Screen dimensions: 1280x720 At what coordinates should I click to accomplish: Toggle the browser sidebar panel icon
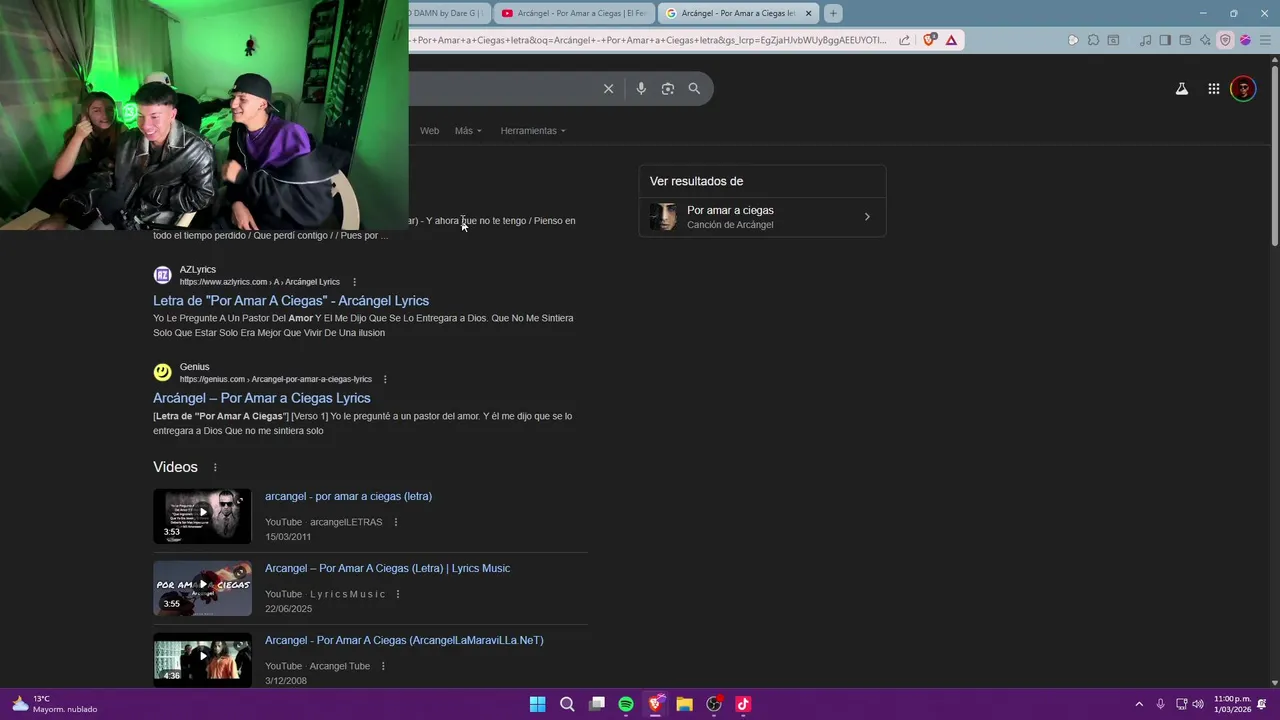[1165, 40]
